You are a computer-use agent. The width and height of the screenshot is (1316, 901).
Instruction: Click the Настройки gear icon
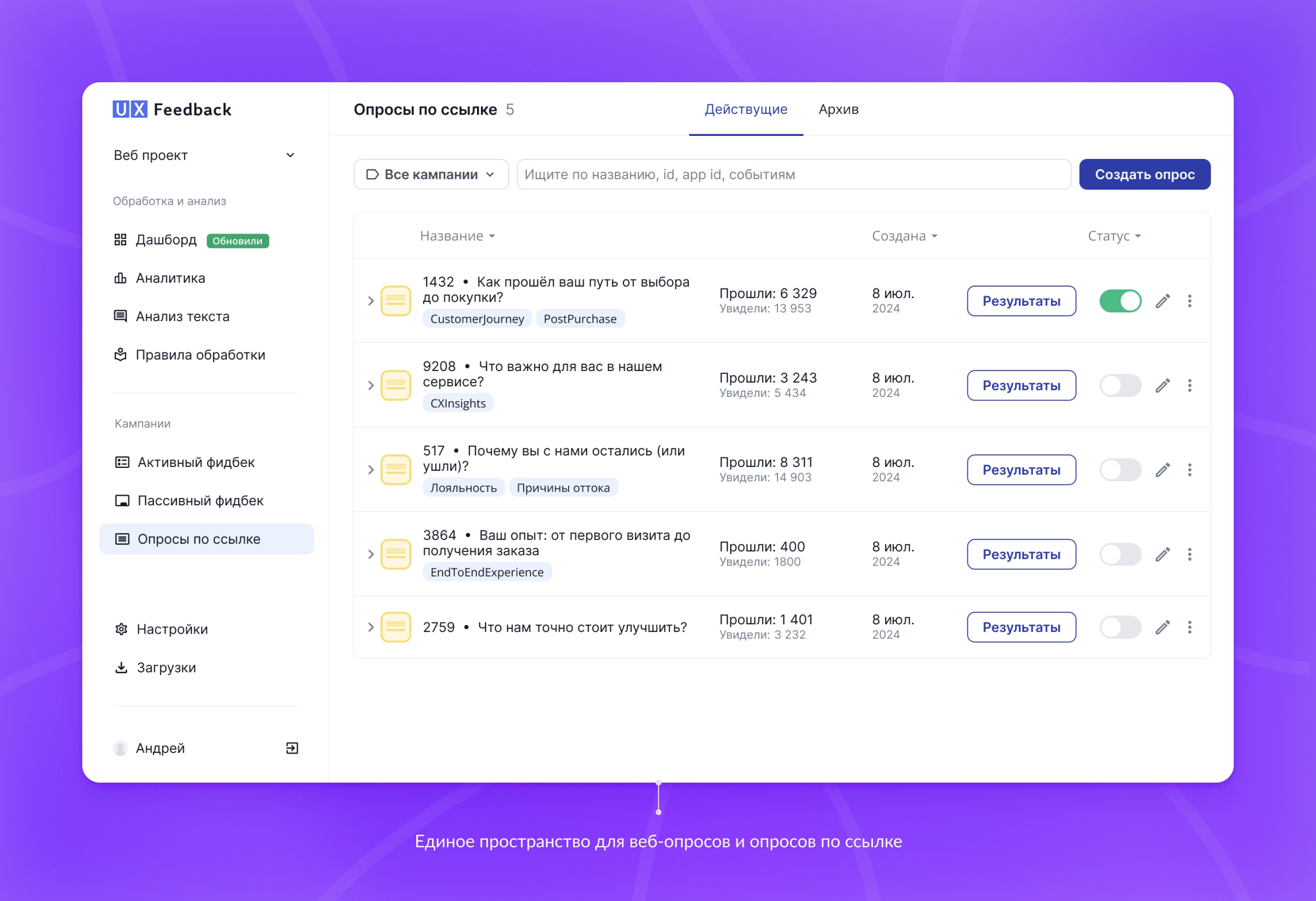coord(121,629)
